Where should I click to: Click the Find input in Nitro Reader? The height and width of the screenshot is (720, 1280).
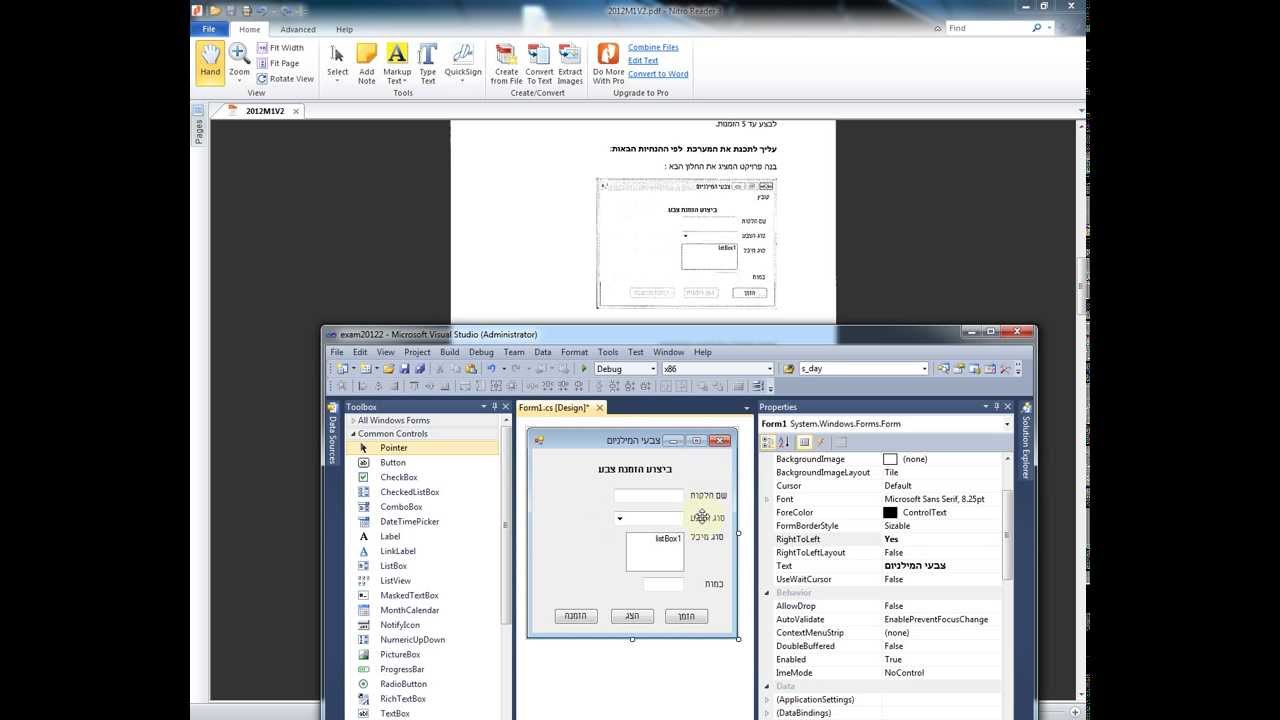pyautogui.click(x=988, y=28)
